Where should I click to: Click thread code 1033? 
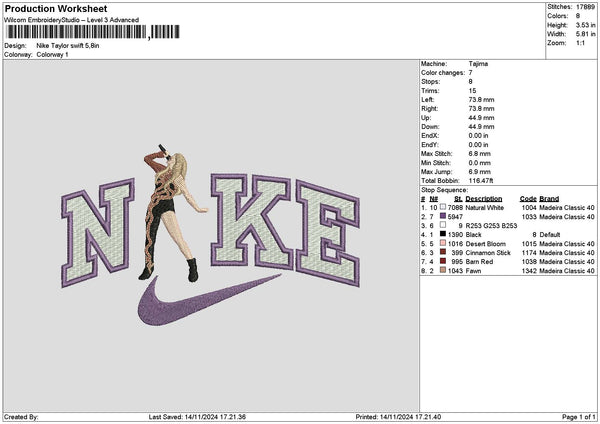point(529,217)
